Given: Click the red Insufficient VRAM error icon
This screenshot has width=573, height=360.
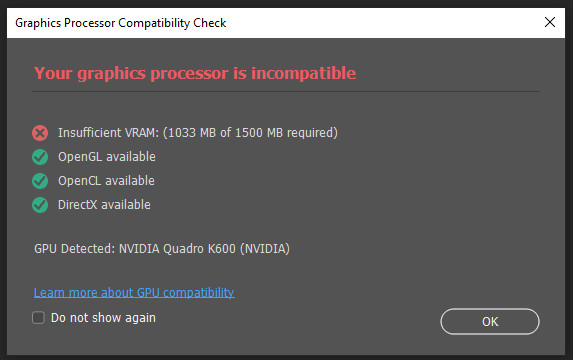Looking at the screenshot, I should click(x=40, y=133).
